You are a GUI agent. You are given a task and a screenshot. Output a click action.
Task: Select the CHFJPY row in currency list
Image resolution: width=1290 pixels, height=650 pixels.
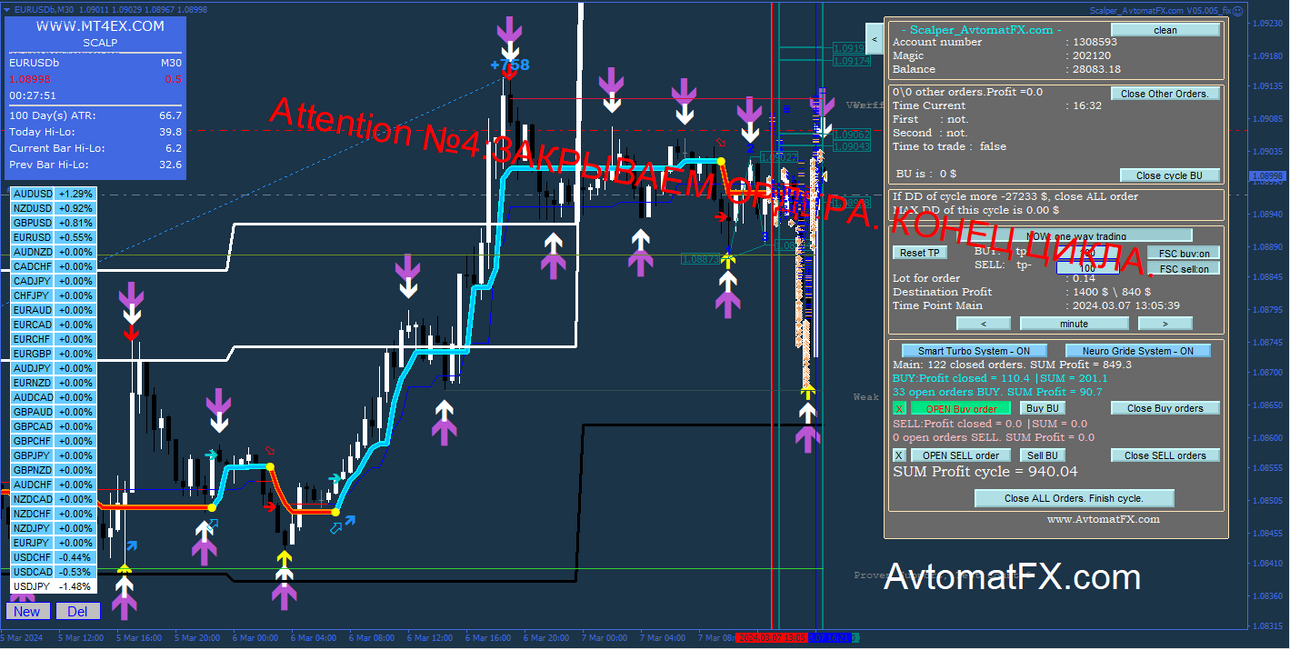(x=53, y=295)
